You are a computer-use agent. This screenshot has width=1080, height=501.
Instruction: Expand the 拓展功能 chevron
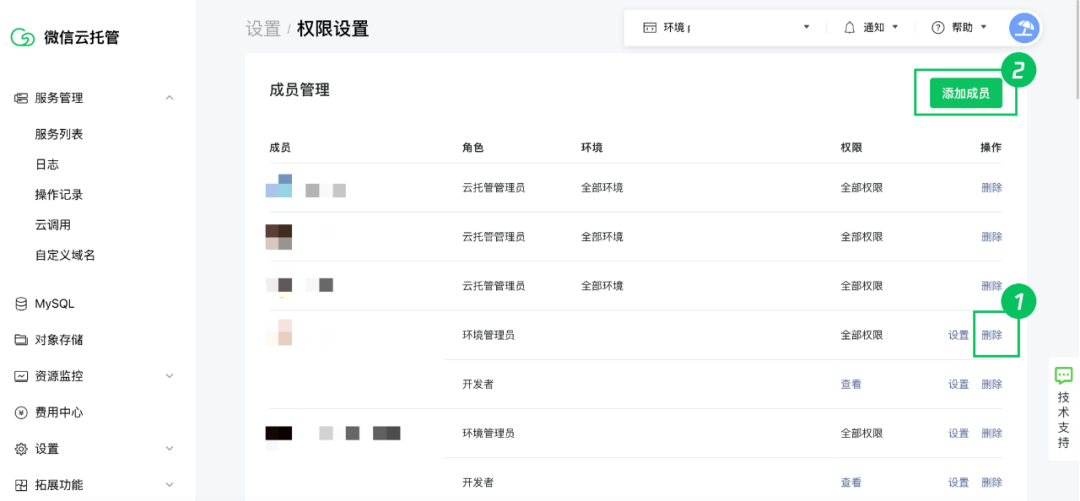169,485
